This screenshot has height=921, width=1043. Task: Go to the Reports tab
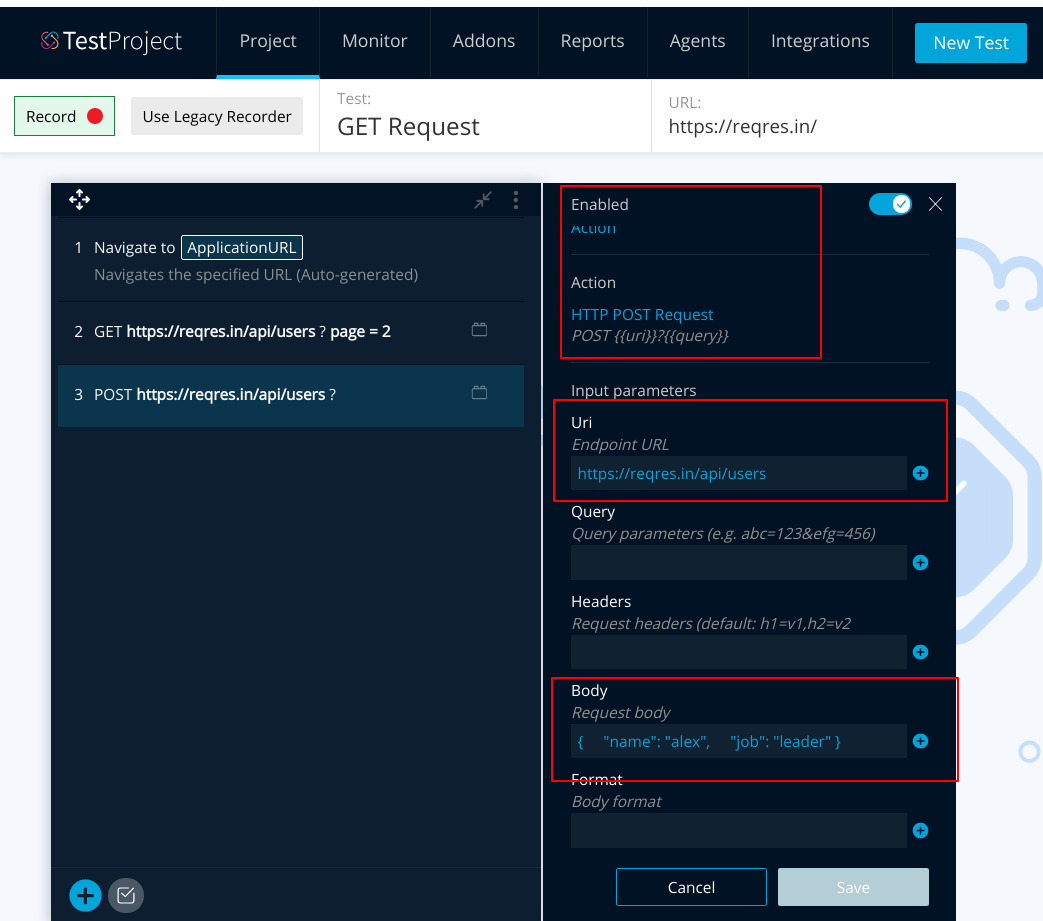pos(592,41)
